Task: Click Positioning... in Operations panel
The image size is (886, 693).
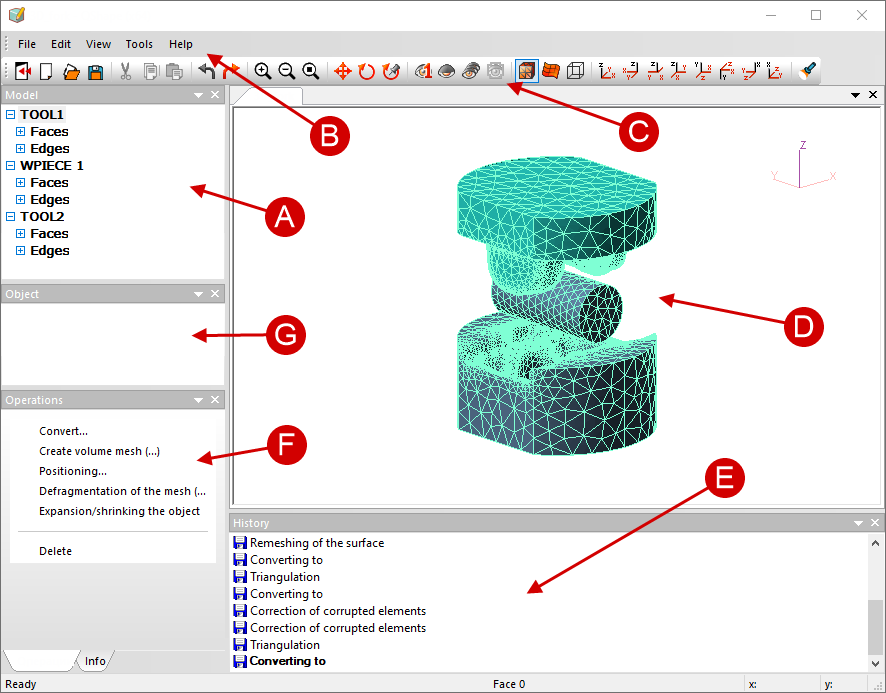Action: (x=72, y=471)
